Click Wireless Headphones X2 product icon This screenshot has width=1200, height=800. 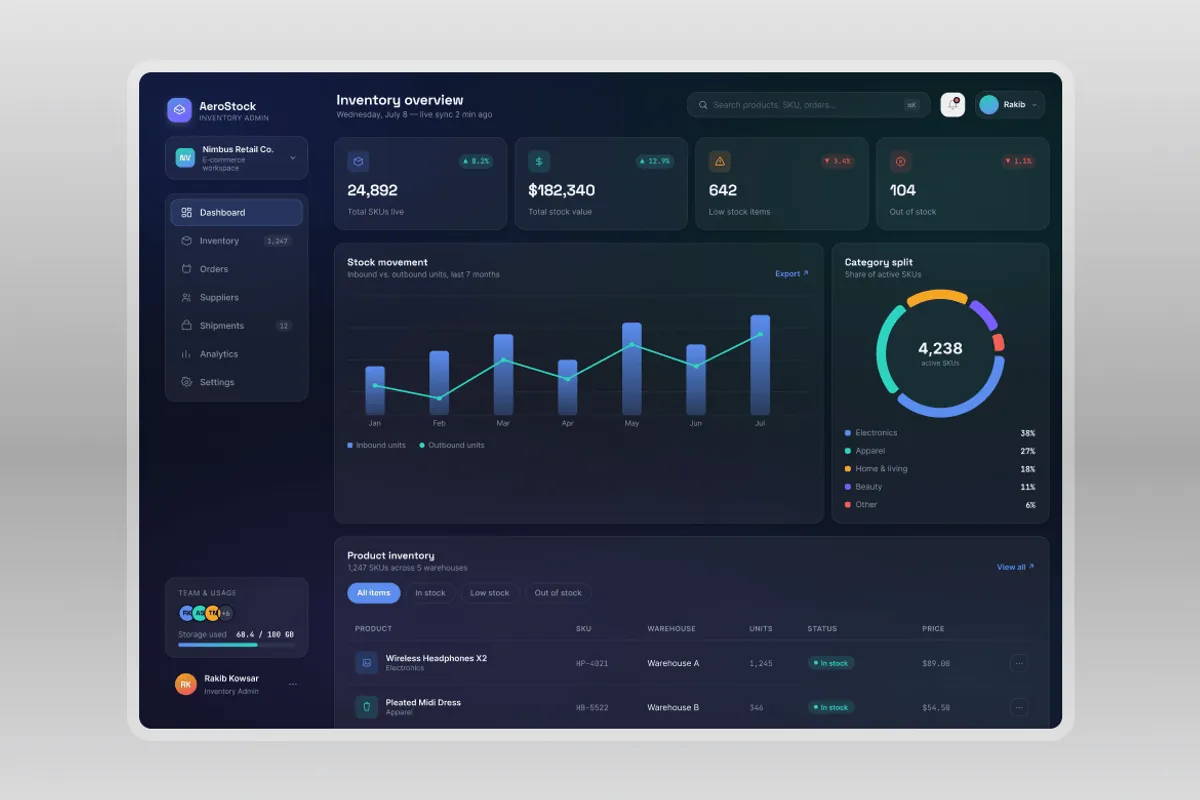pyautogui.click(x=367, y=663)
